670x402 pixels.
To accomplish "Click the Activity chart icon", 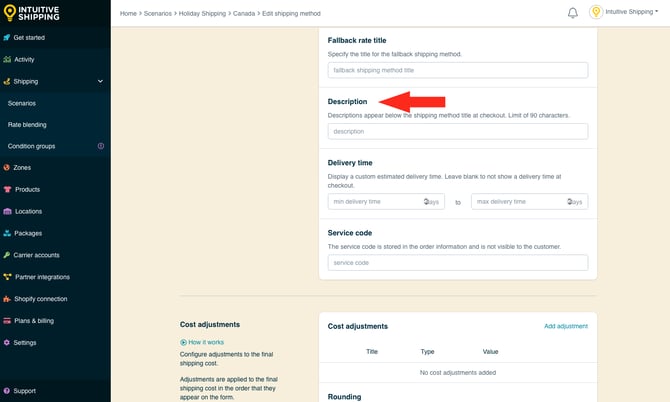I will 8,59.
